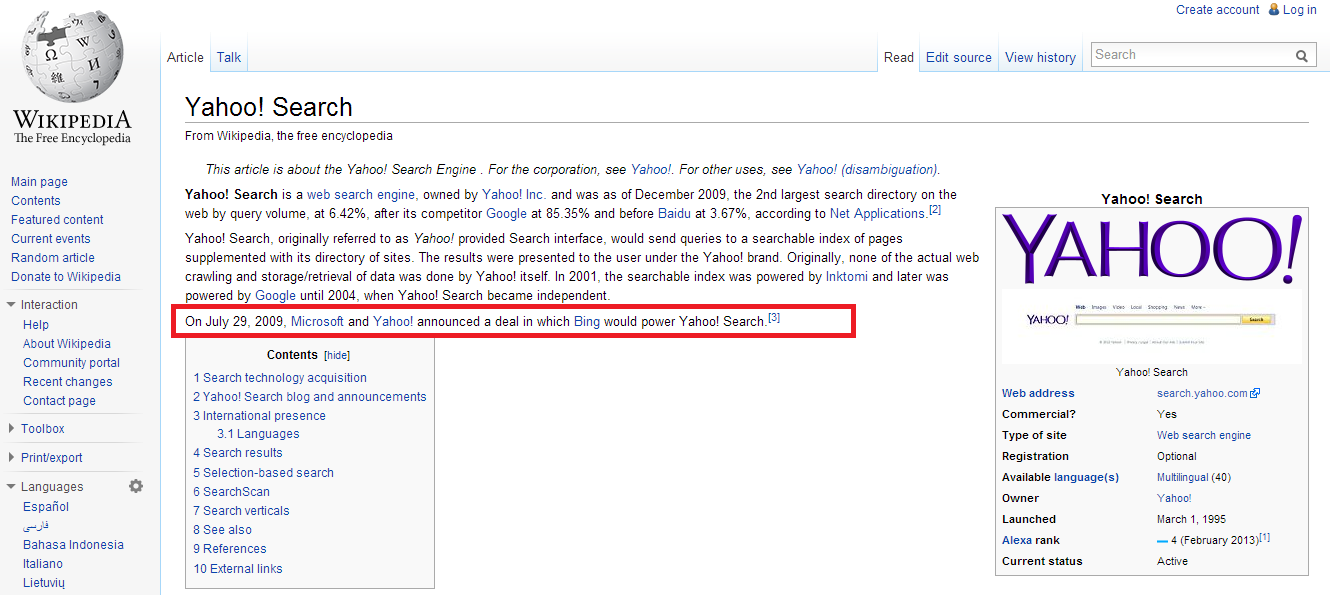1331x600 pixels.
Task: Jump to International presence section
Action: 260,416
